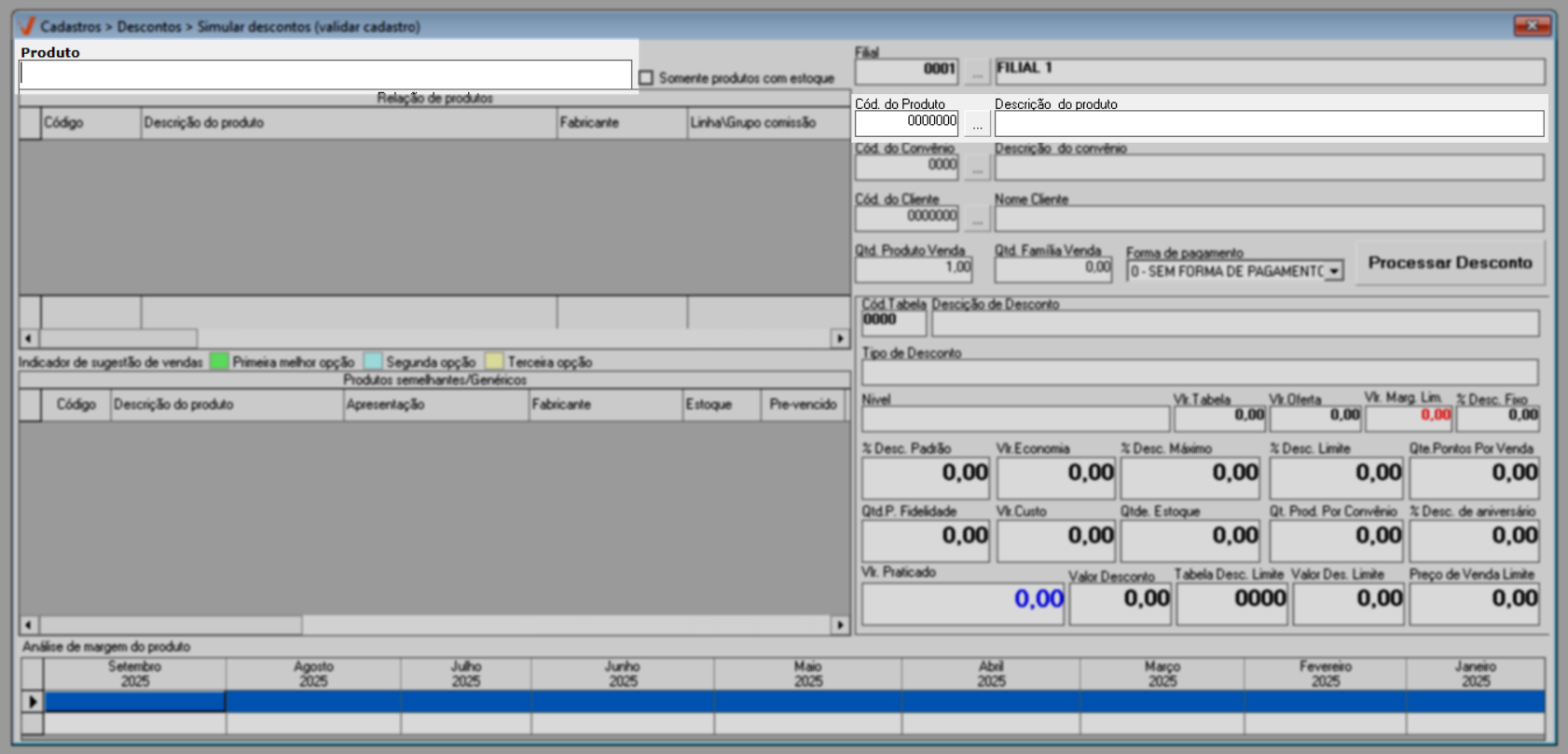The width and height of the screenshot is (1568, 754).
Task: Click current row indicator arrow in margin grid
Action: [33, 701]
